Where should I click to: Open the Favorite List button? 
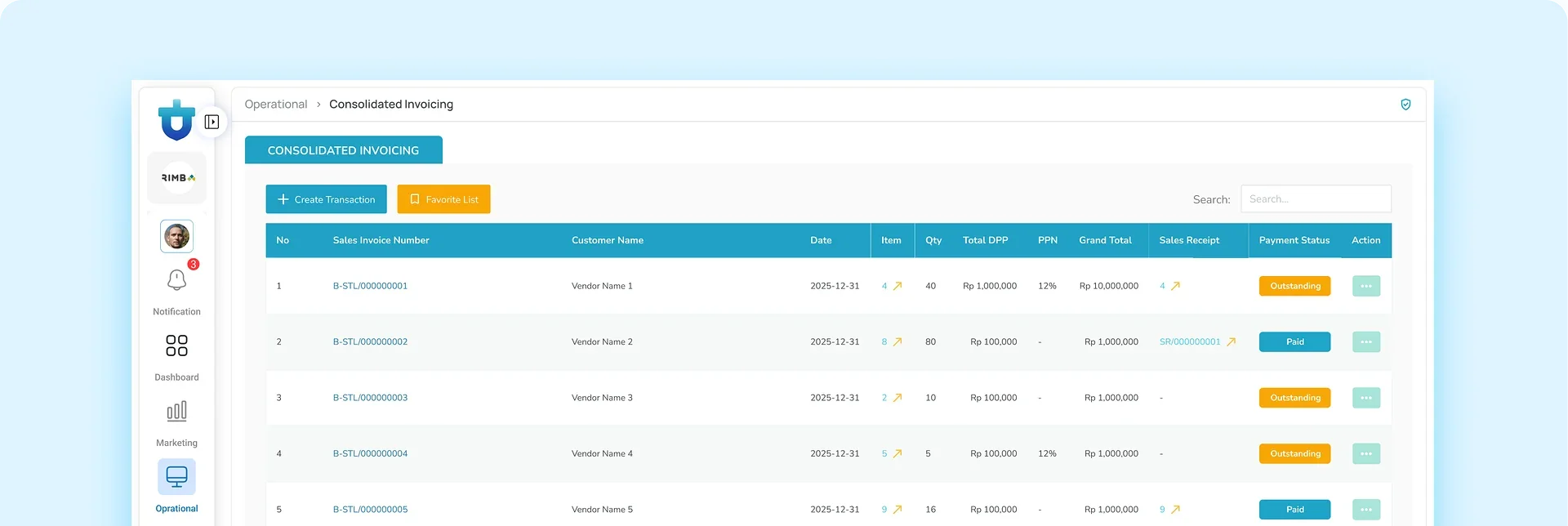point(444,199)
